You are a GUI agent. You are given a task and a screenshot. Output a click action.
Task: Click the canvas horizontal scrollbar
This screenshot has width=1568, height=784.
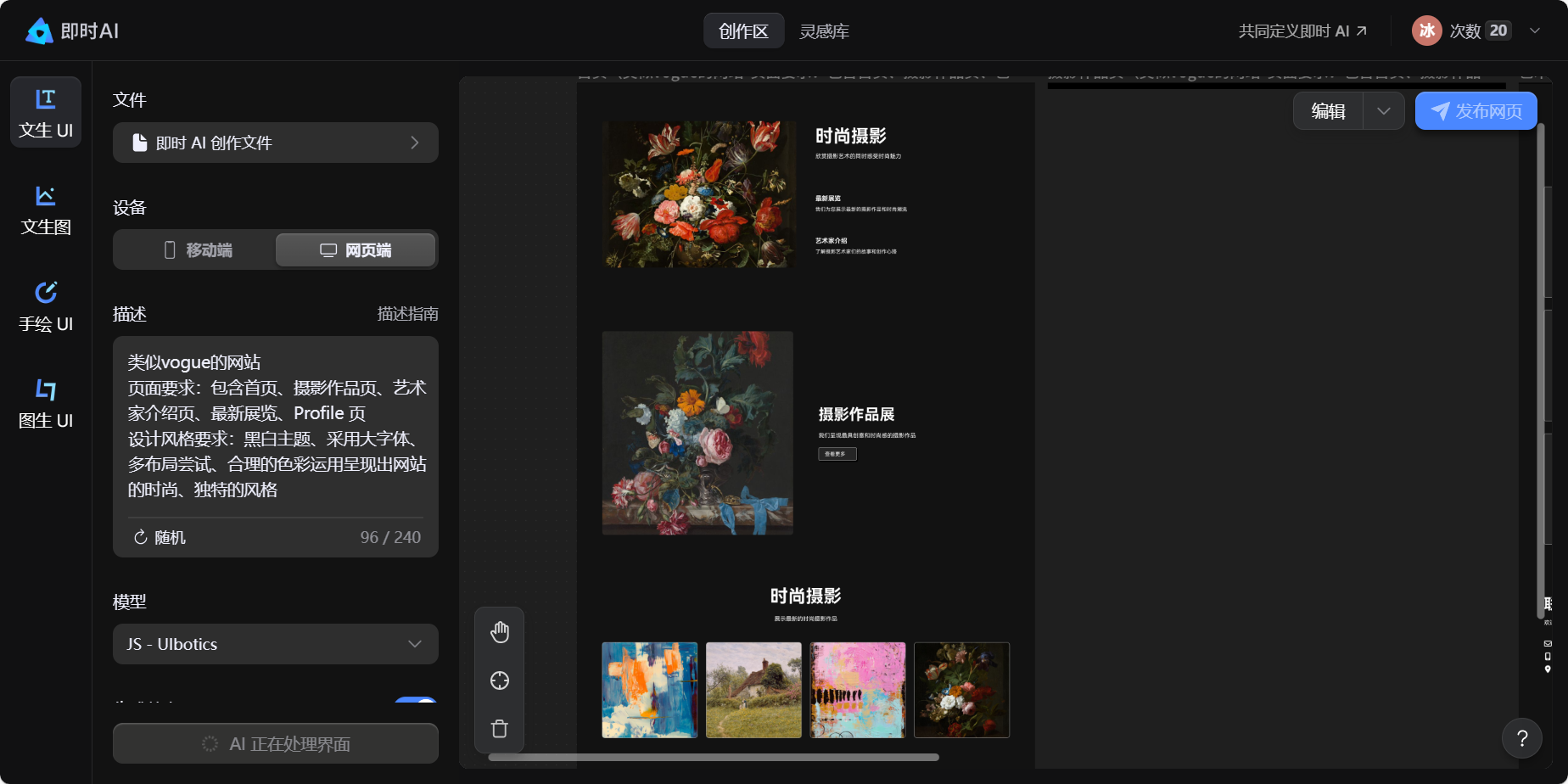coord(714,758)
